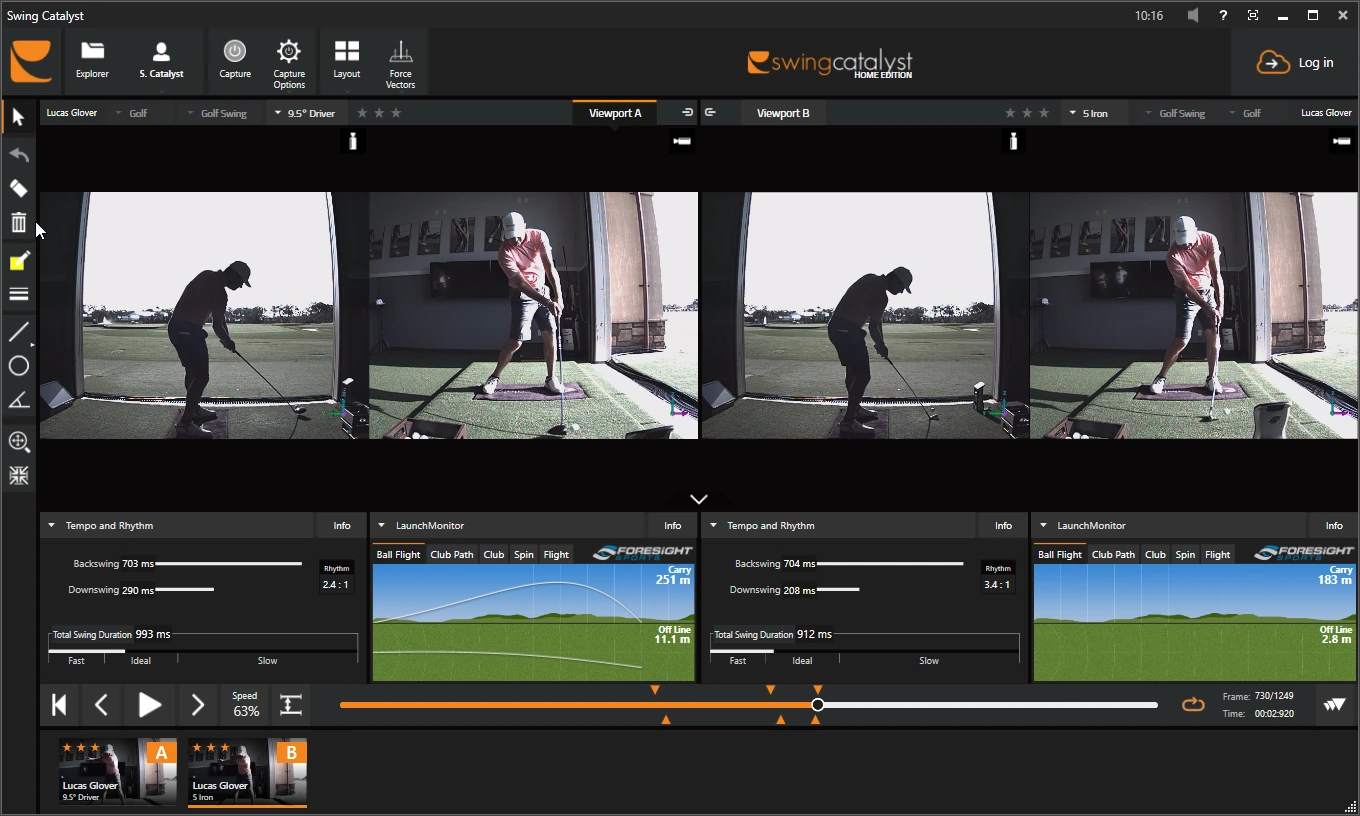1360x816 pixels.
Task: Select the angle measurement tool
Action: click(18, 401)
